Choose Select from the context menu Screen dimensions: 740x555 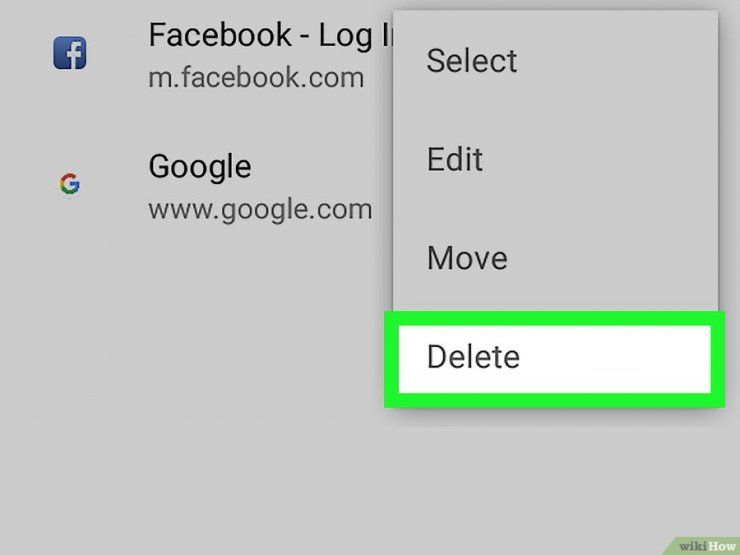click(471, 60)
